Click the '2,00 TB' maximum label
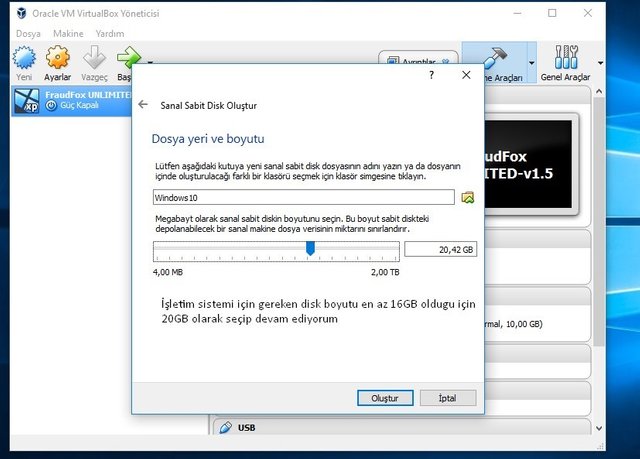Viewport: 640px width, 459px height. coord(385,272)
